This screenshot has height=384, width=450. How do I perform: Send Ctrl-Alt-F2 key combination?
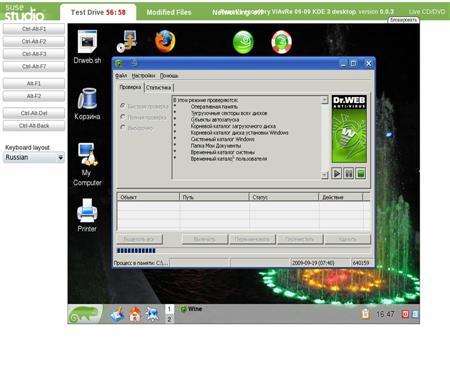coord(34,42)
